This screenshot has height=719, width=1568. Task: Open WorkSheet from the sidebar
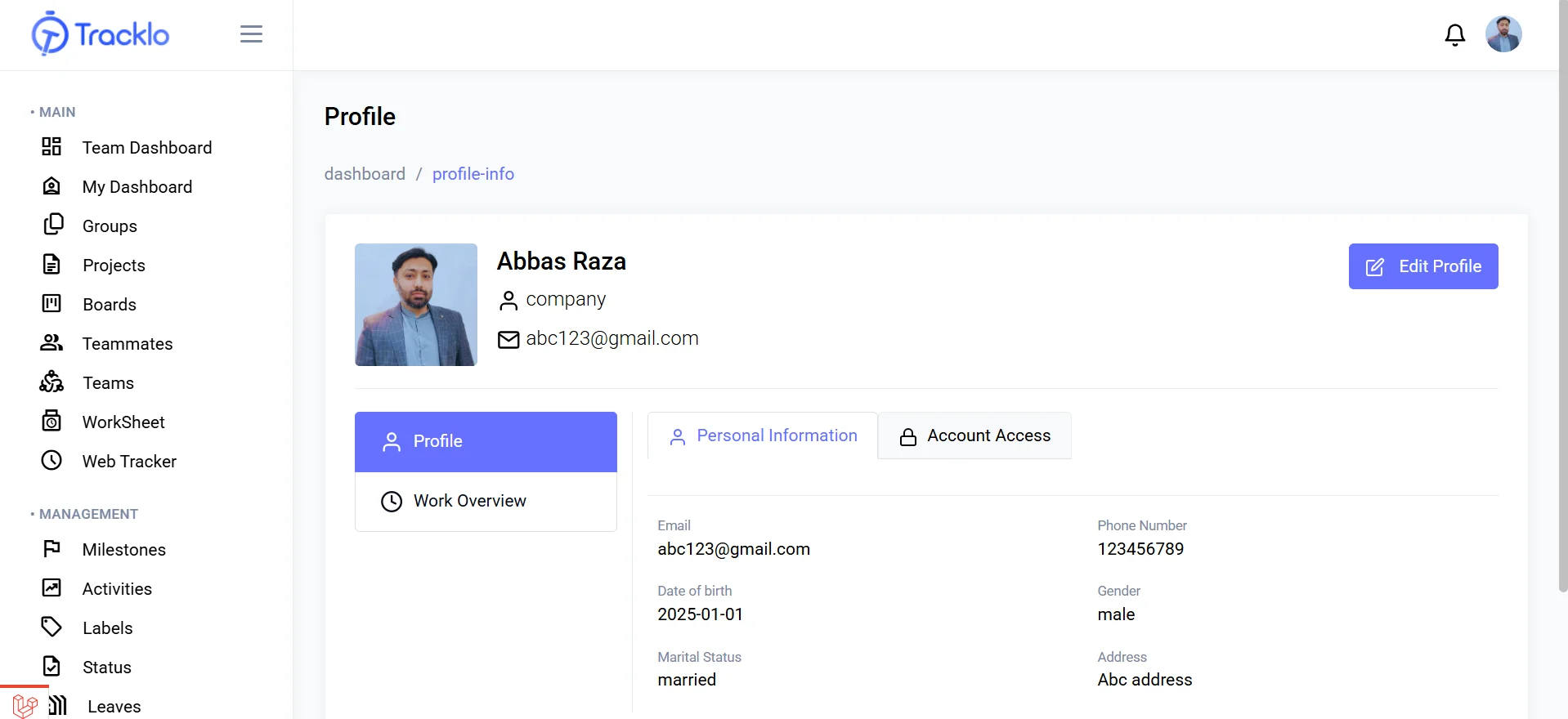123,422
